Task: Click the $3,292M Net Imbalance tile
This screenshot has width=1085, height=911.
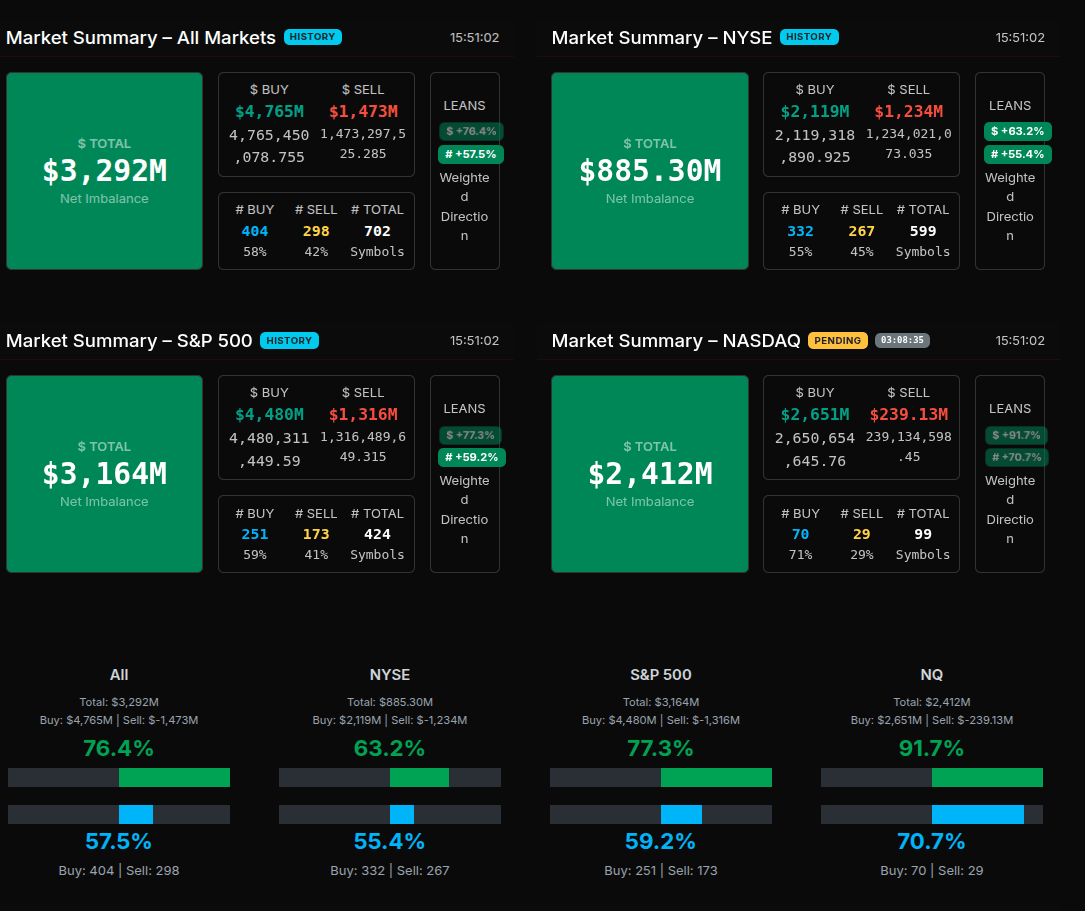Action: 104,171
